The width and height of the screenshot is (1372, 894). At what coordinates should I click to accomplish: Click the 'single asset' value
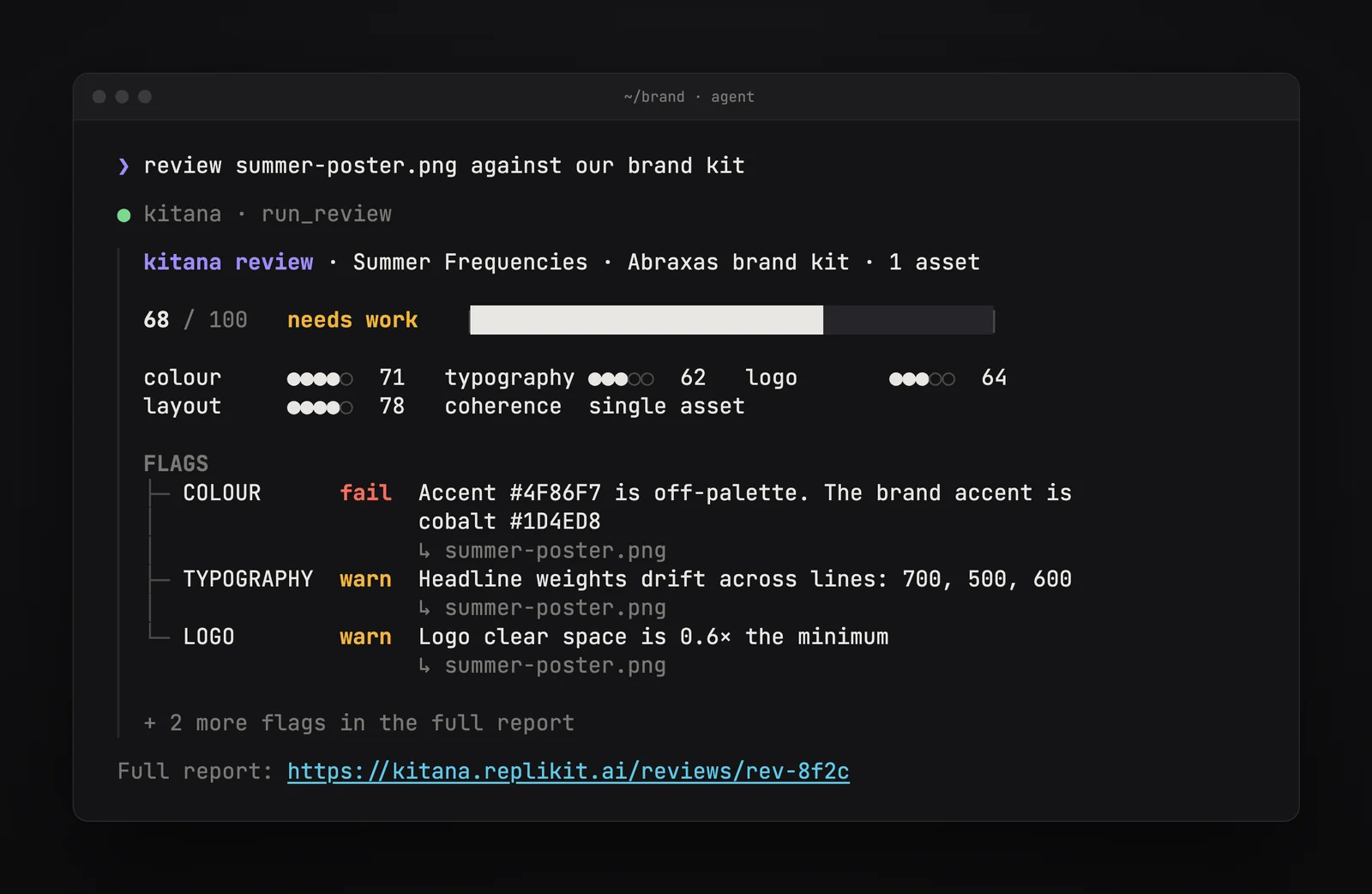tap(667, 407)
